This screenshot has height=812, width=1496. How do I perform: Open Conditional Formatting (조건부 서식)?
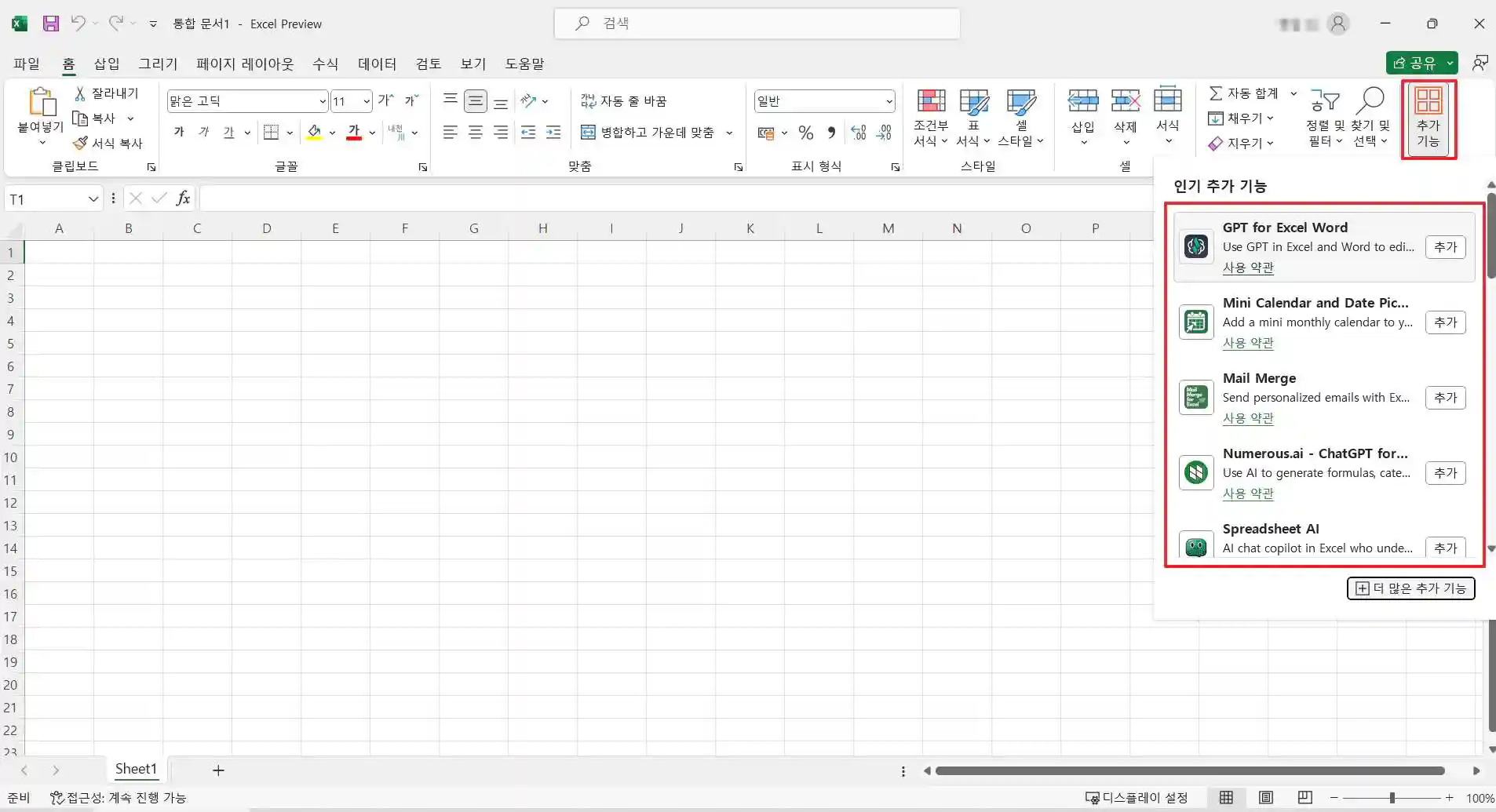click(x=931, y=118)
